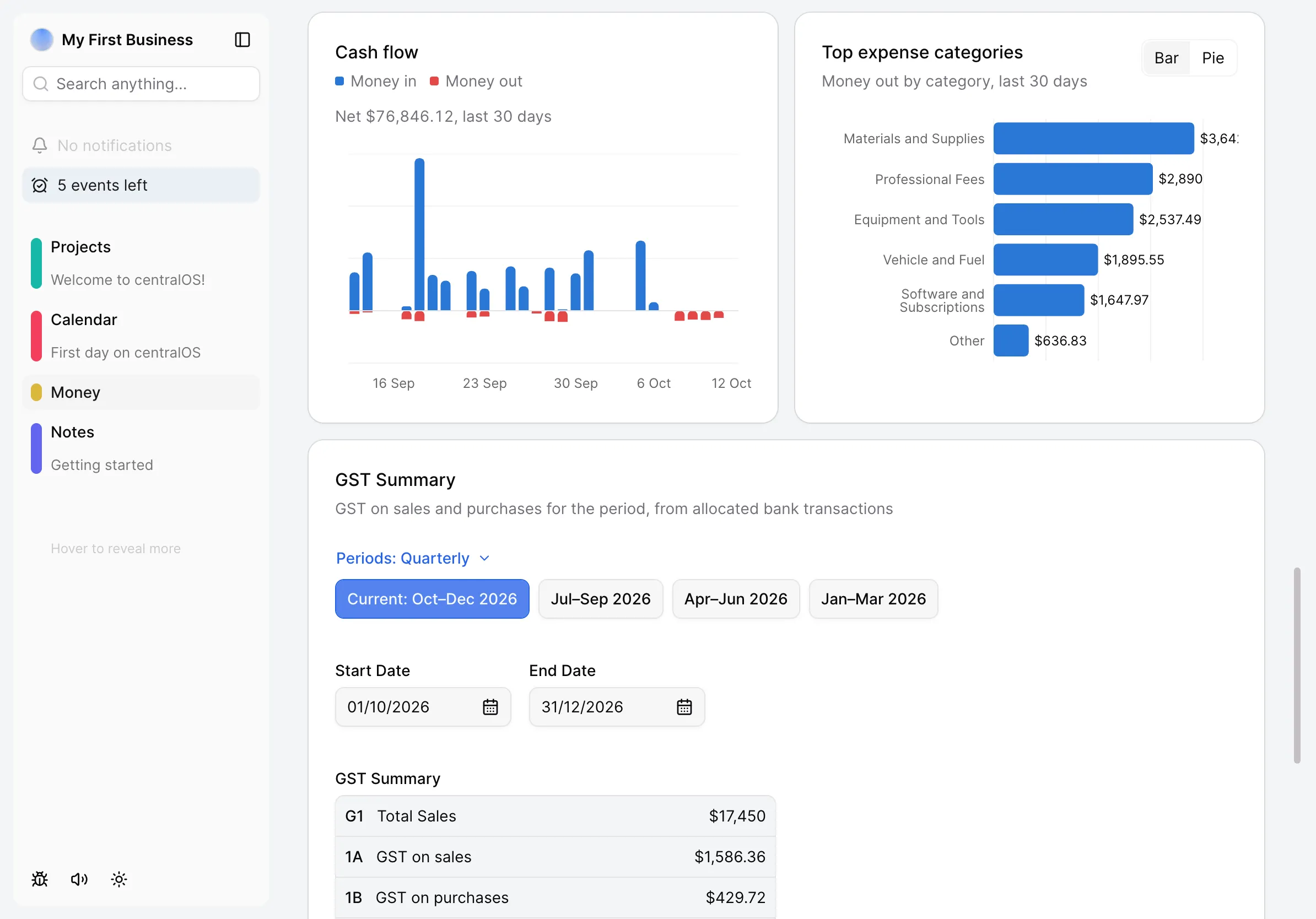The height and width of the screenshot is (919, 1316).
Task: Collapse the sidebar panel icon
Action: pos(242,40)
